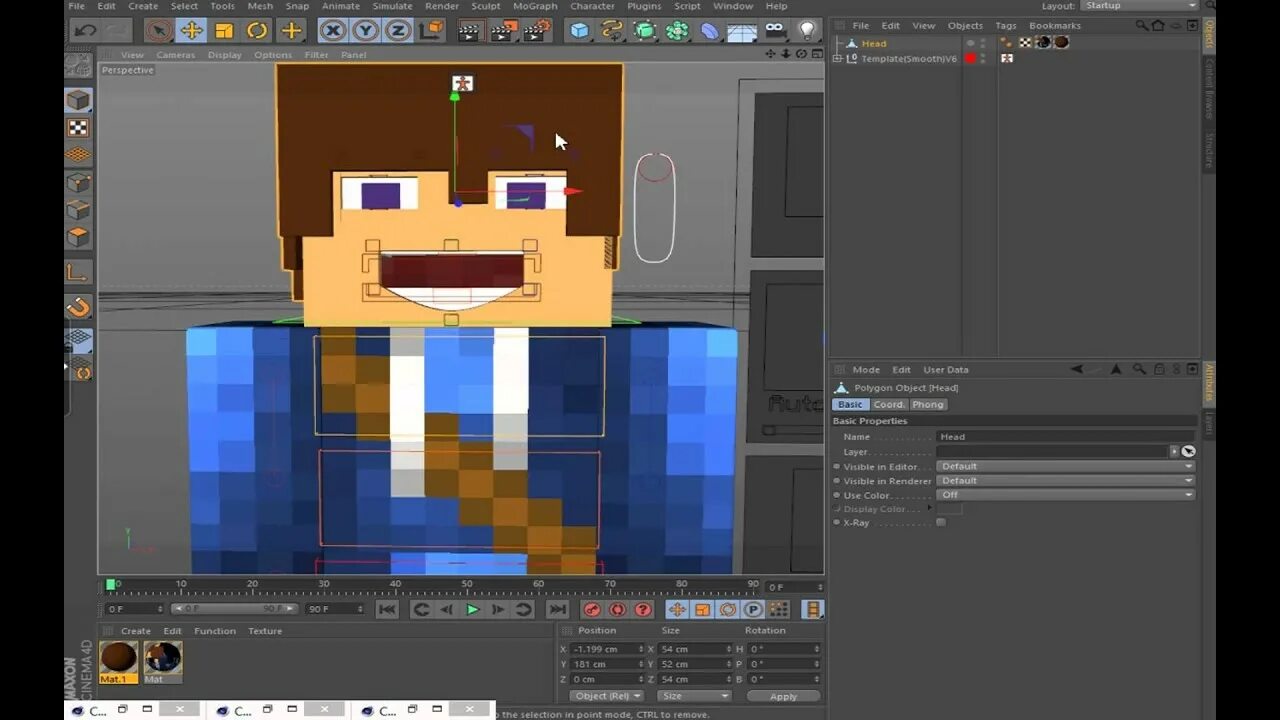Open the Use Color dropdown

(x=1066, y=495)
